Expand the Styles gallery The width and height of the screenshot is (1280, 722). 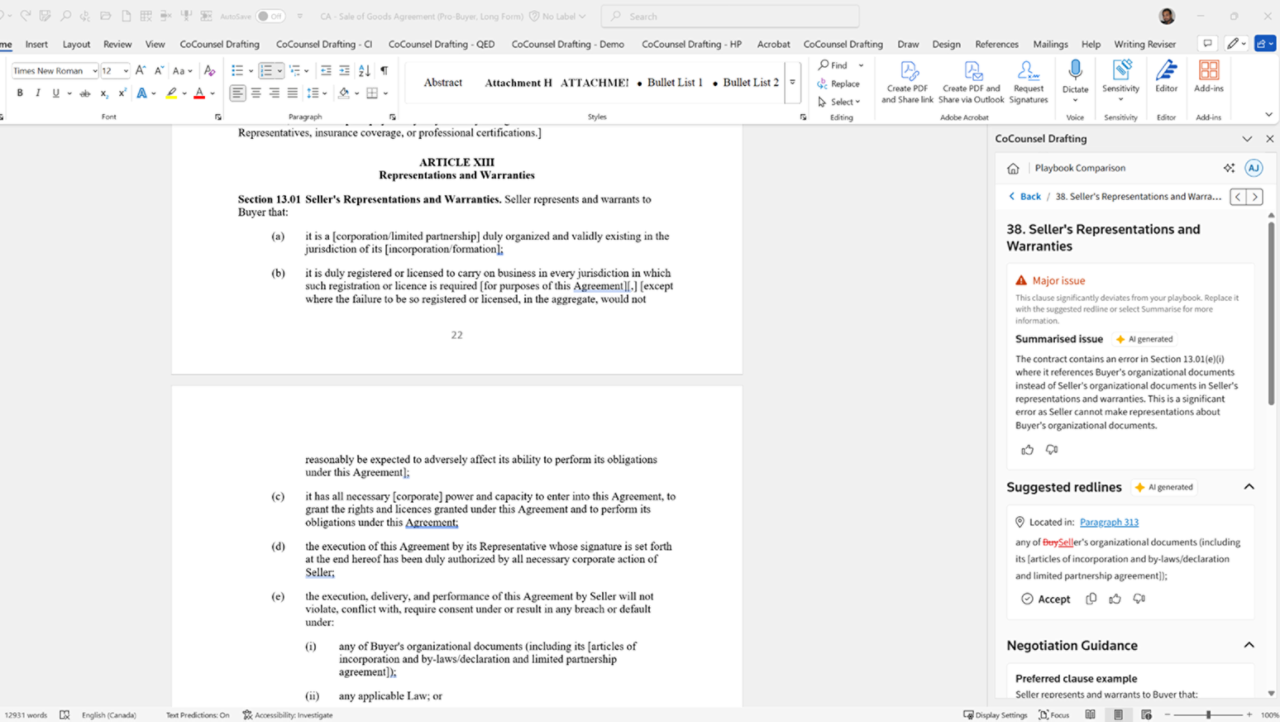[x=793, y=82]
